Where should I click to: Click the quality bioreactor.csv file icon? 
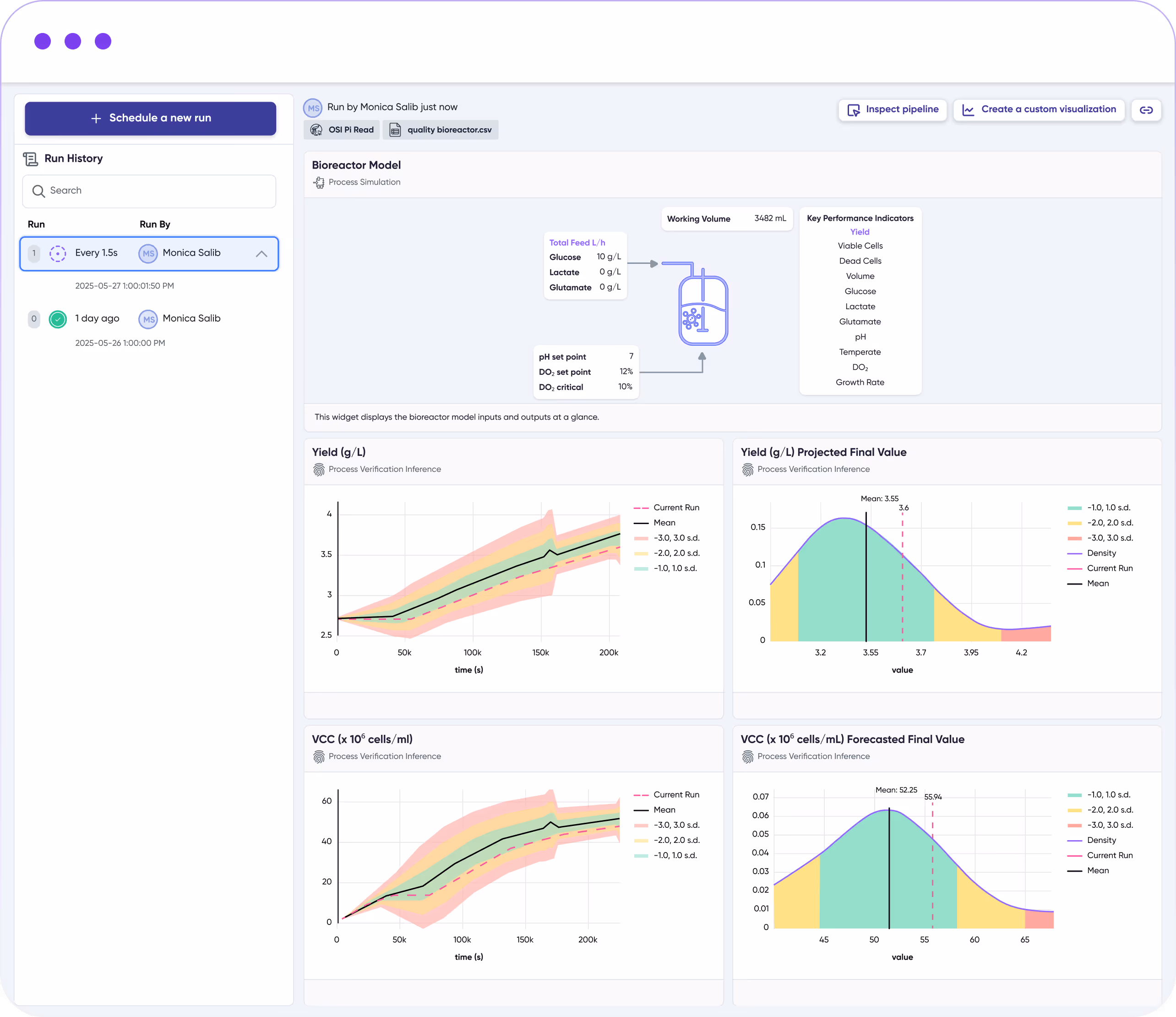click(395, 130)
